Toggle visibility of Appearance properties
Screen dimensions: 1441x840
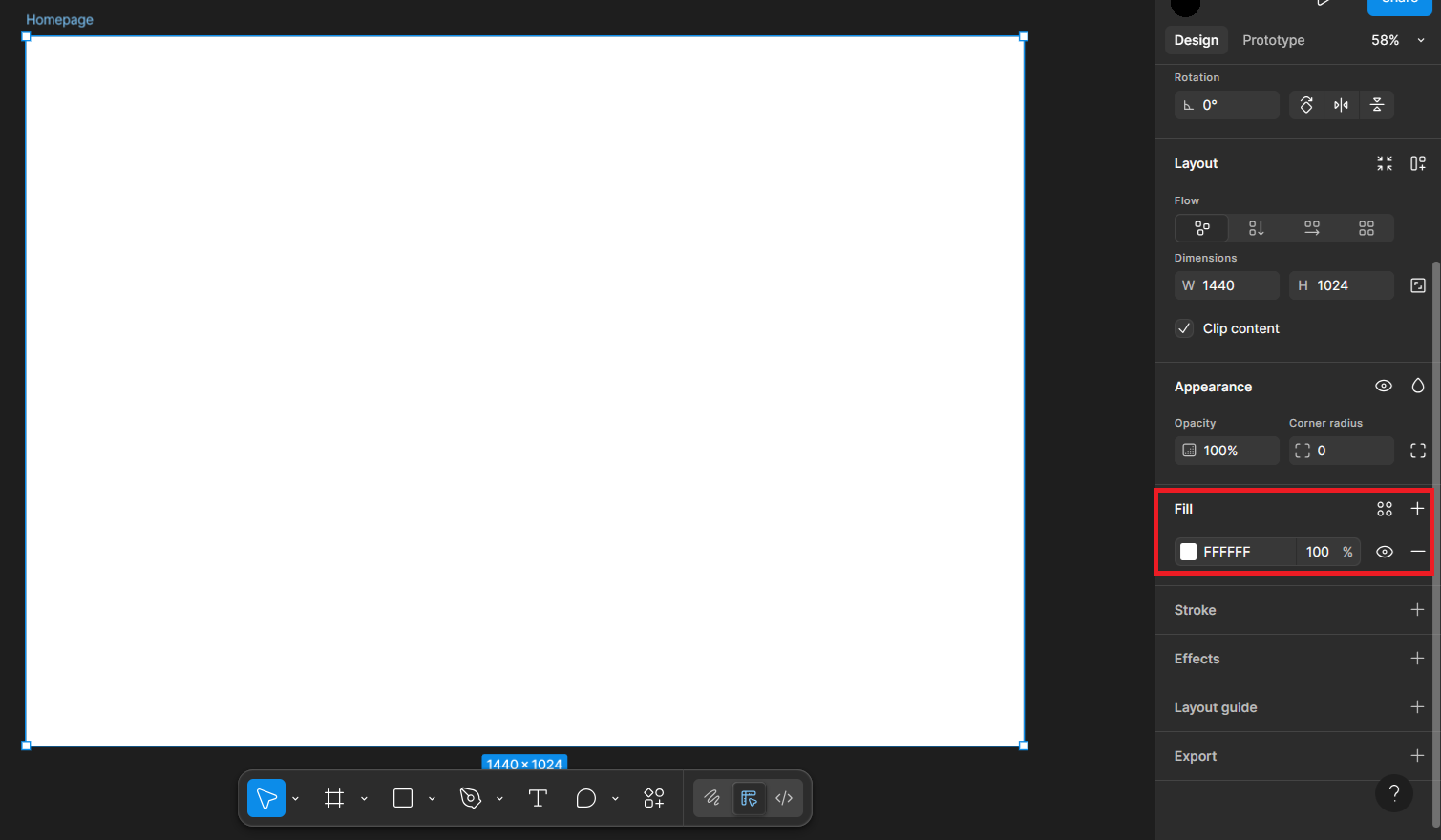click(x=1383, y=386)
